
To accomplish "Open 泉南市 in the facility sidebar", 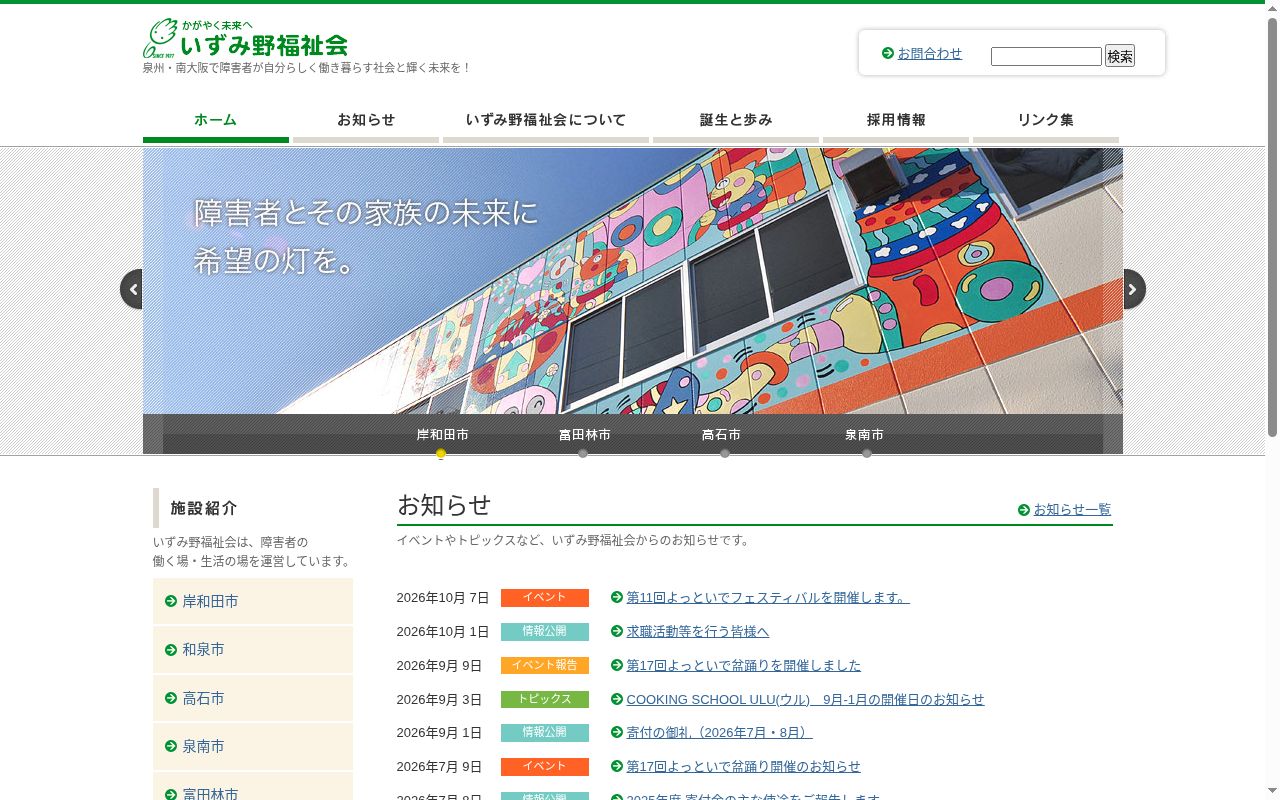I will 253,746.
